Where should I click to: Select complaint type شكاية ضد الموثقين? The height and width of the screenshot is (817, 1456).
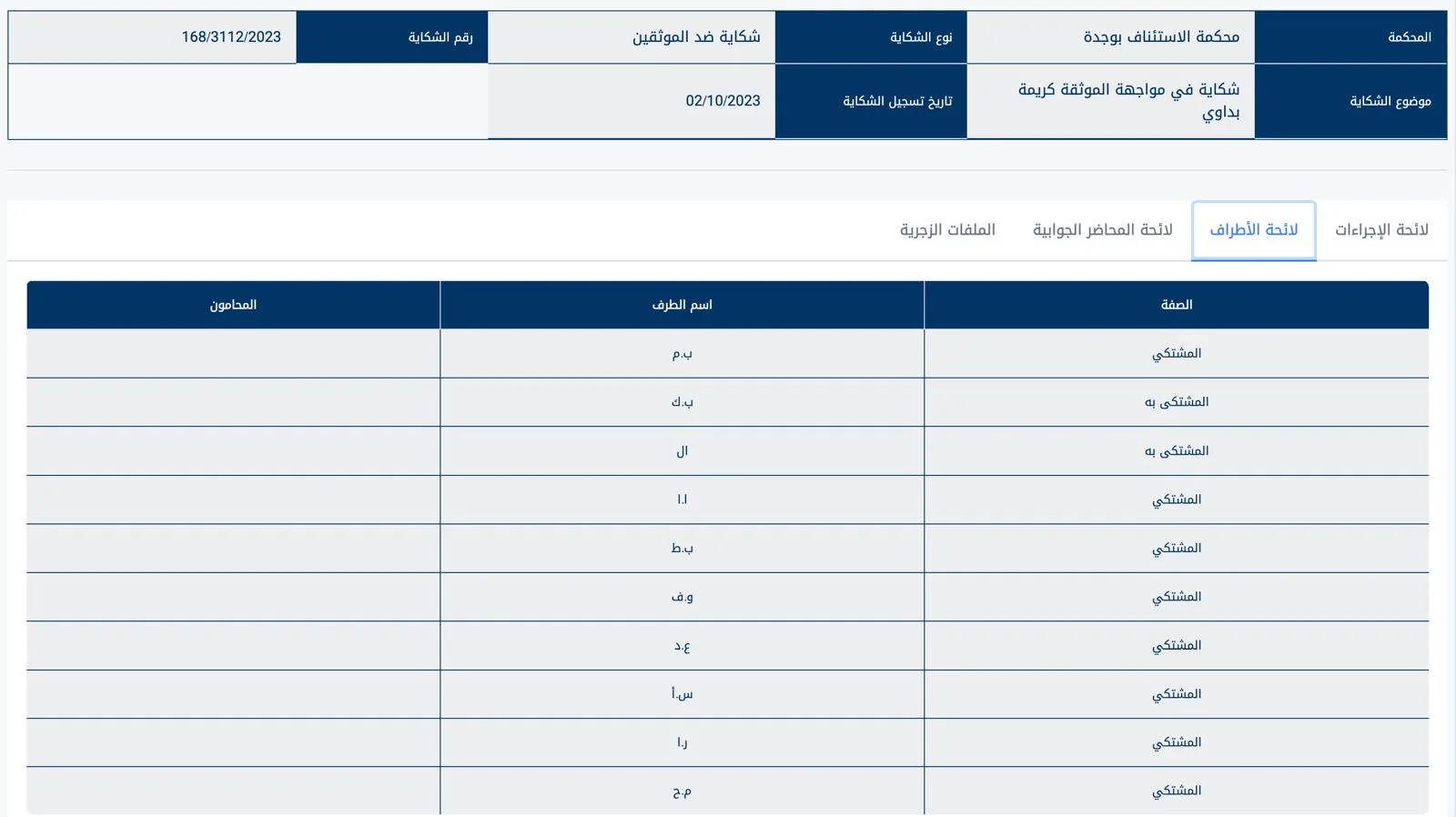click(x=696, y=37)
